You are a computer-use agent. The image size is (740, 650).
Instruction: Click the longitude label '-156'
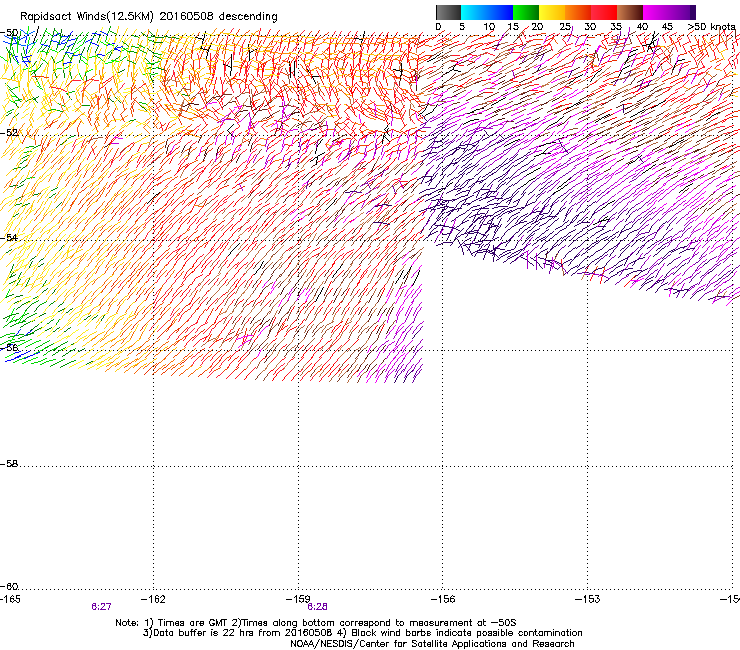(x=443, y=599)
